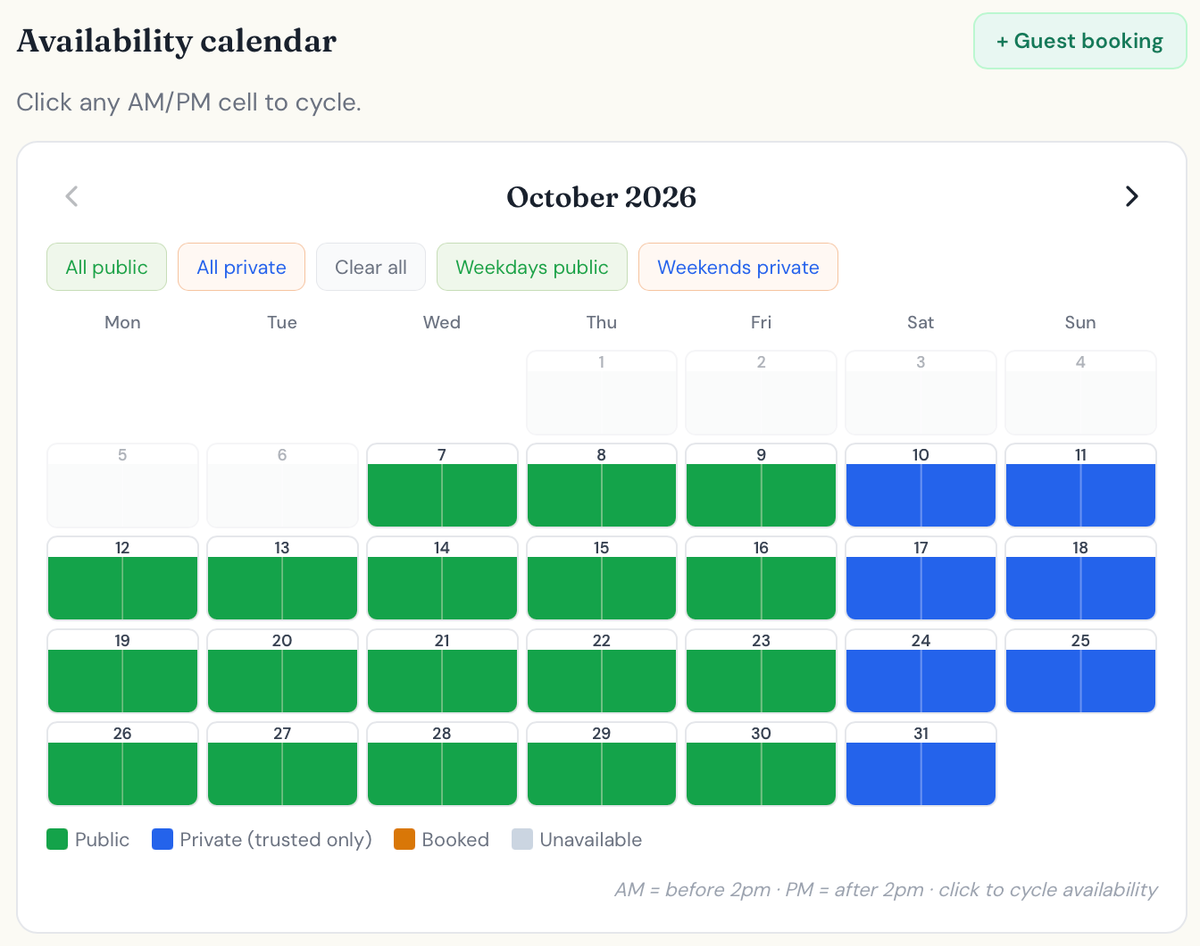Click the grey Unavailable legend swatch

point(522,840)
